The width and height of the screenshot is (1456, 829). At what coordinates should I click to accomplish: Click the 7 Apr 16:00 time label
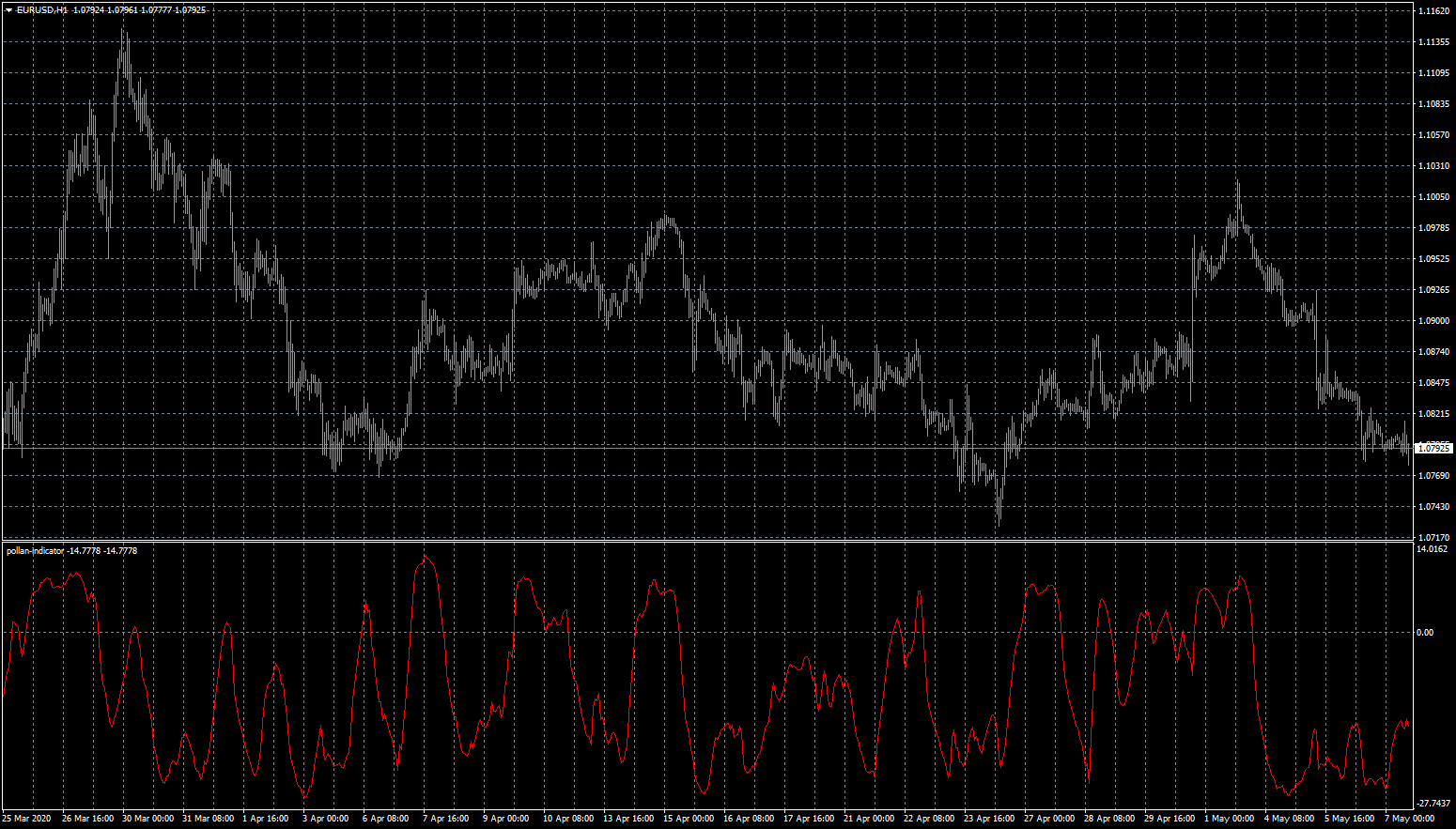click(446, 819)
